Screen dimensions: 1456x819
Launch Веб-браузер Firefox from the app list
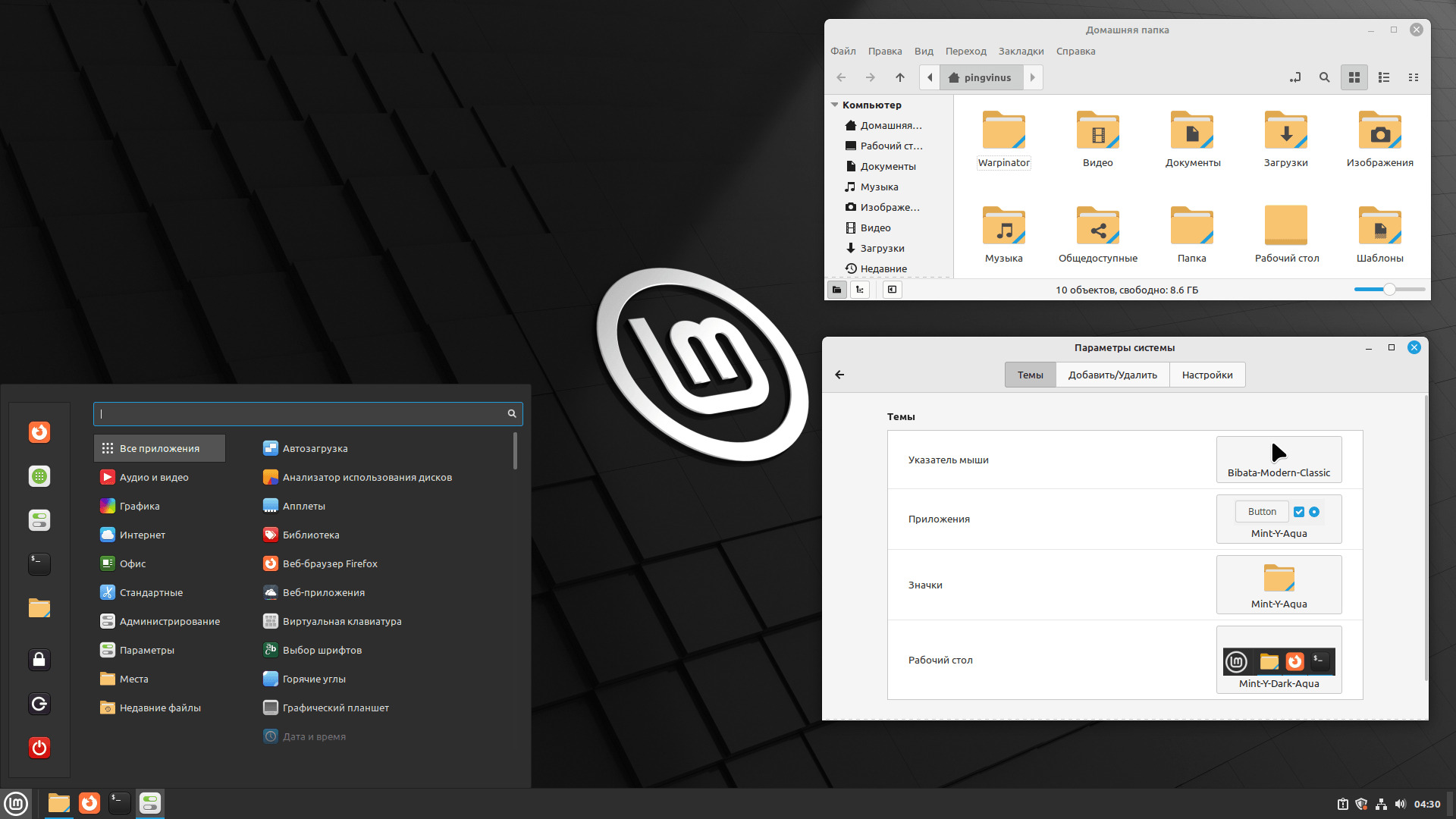pyautogui.click(x=329, y=563)
